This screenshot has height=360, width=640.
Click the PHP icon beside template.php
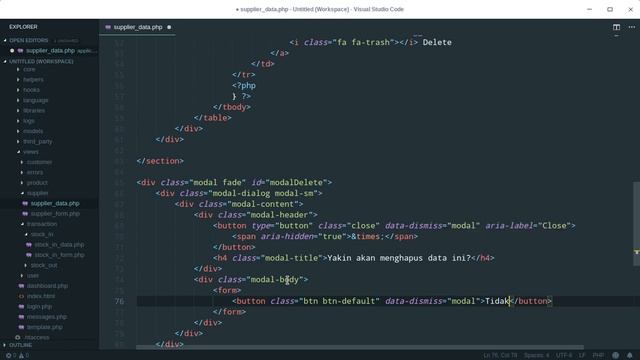[x=21, y=327]
